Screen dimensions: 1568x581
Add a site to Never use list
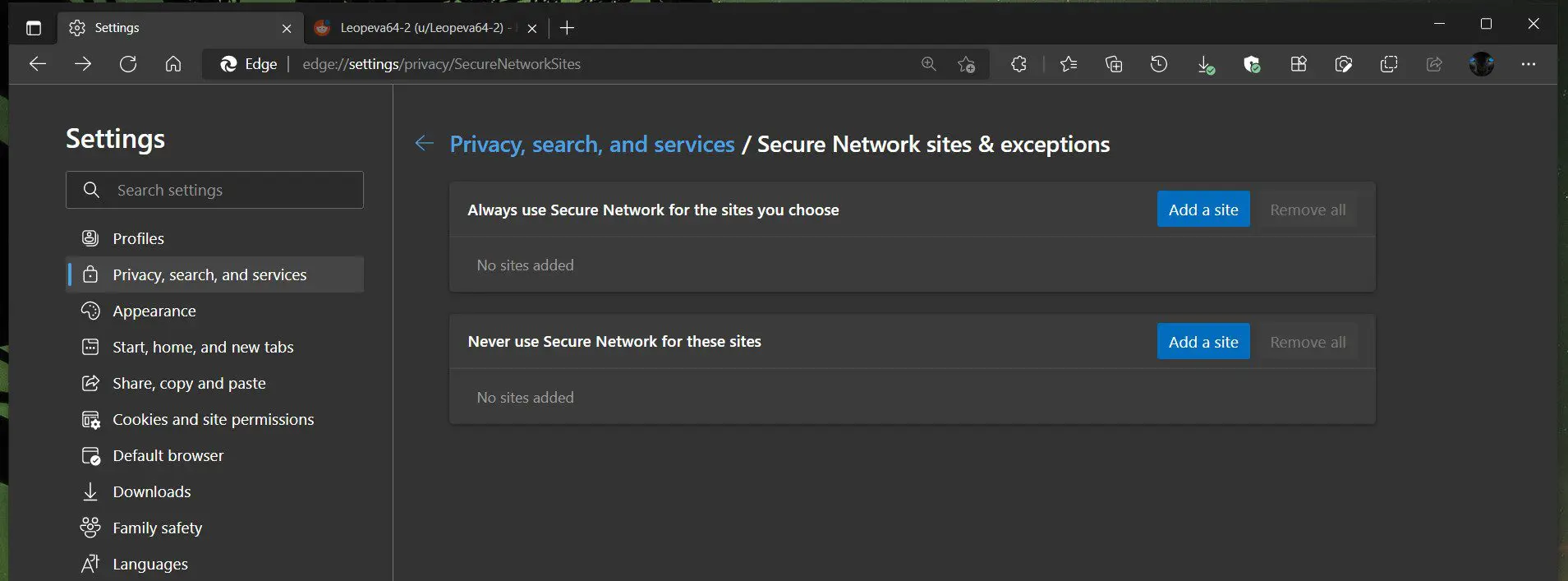click(x=1202, y=342)
